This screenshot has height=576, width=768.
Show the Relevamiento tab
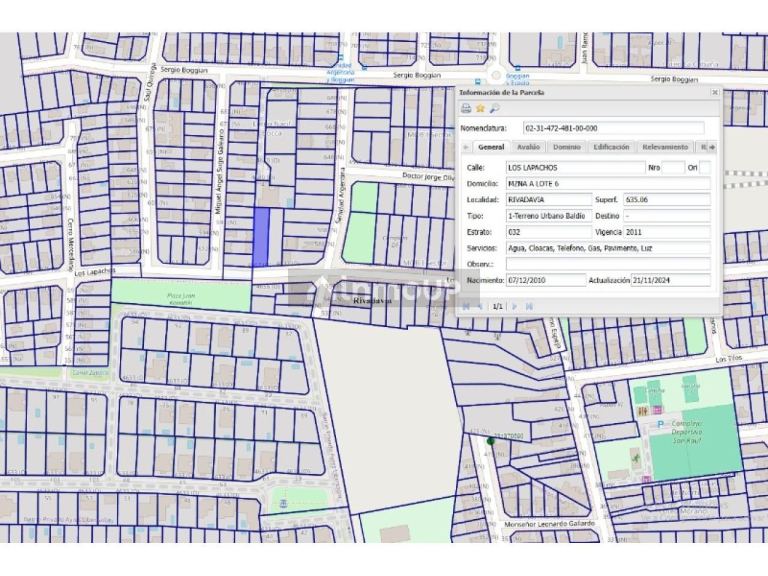click(665, 147)
